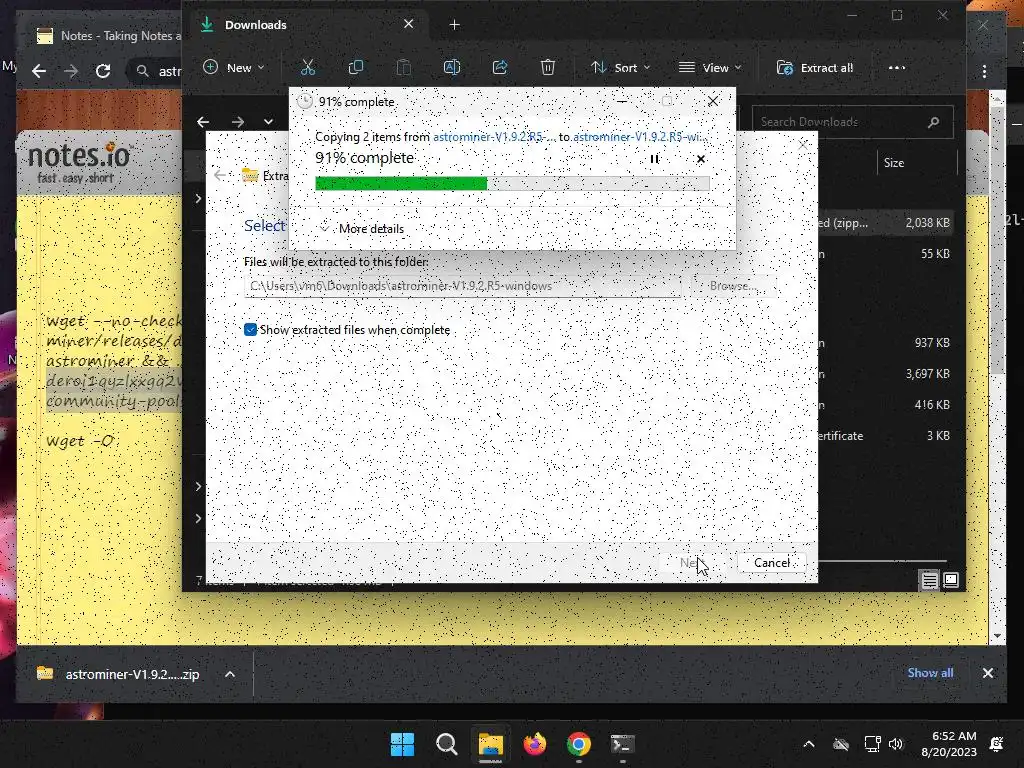Select the file row sized 55 KB
This screenshot has height=768, width=1024.
[x=887, y=253]
